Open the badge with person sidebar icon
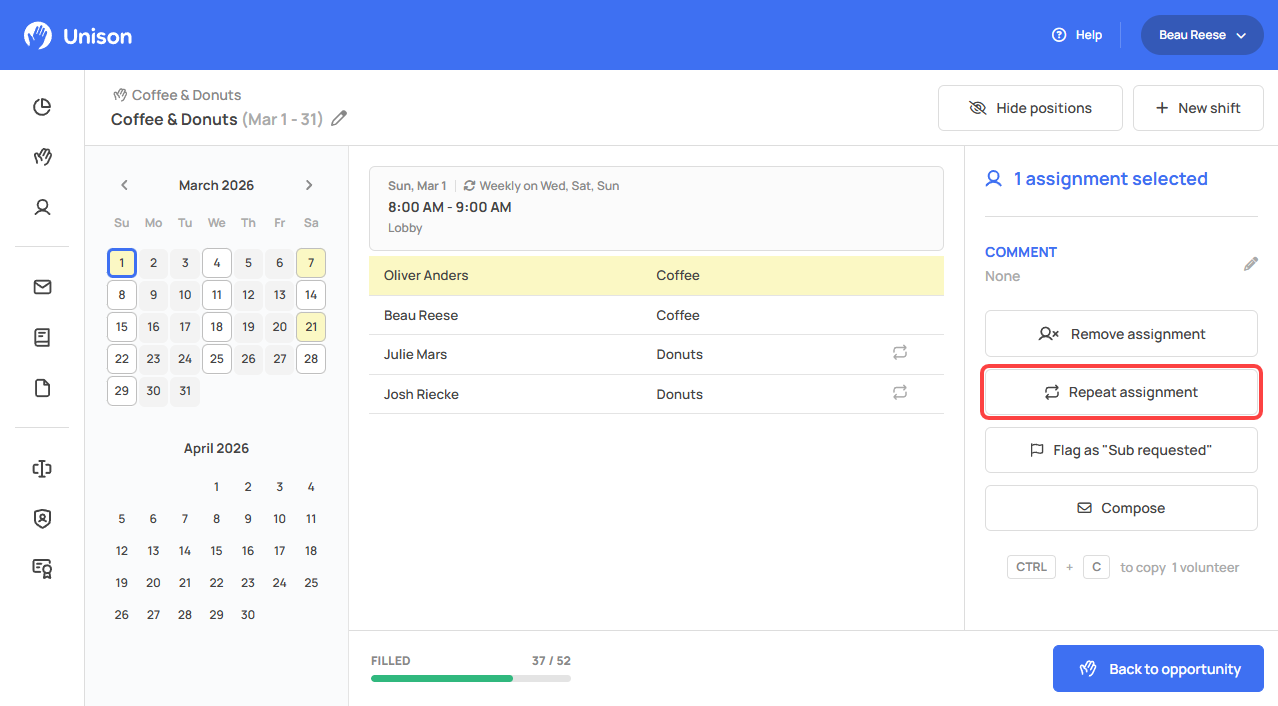Image resolution: width=1278 pixels, height=706 pixels. 42,518
